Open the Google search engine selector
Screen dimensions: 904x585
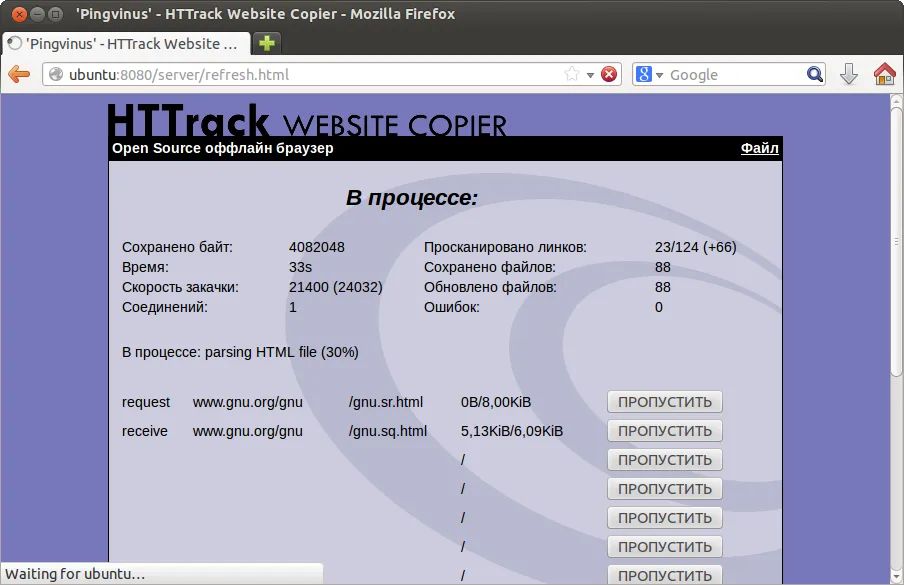(x=649, y=74)
